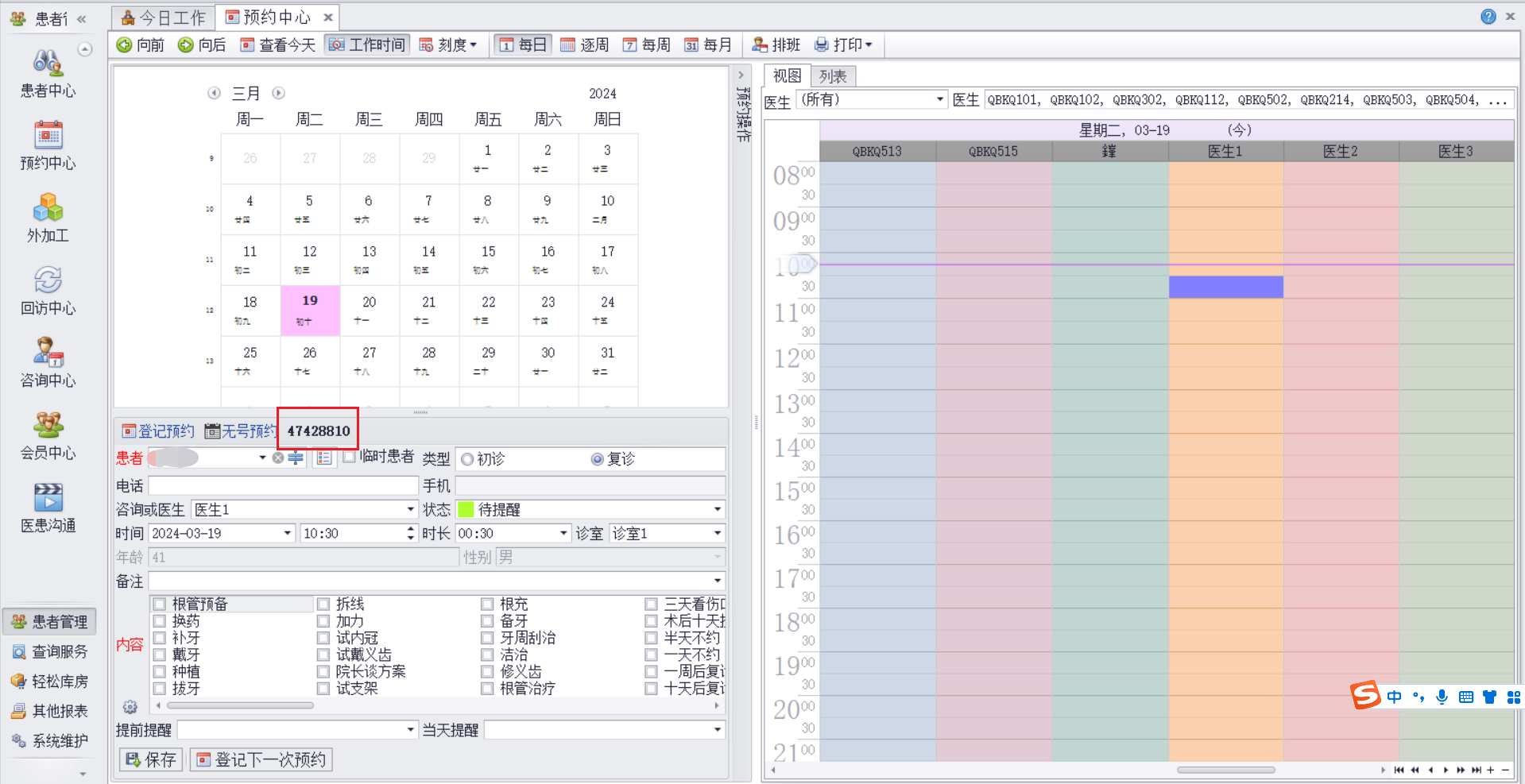
Task: Open 排班 scheduling
Action: [776, 45]
